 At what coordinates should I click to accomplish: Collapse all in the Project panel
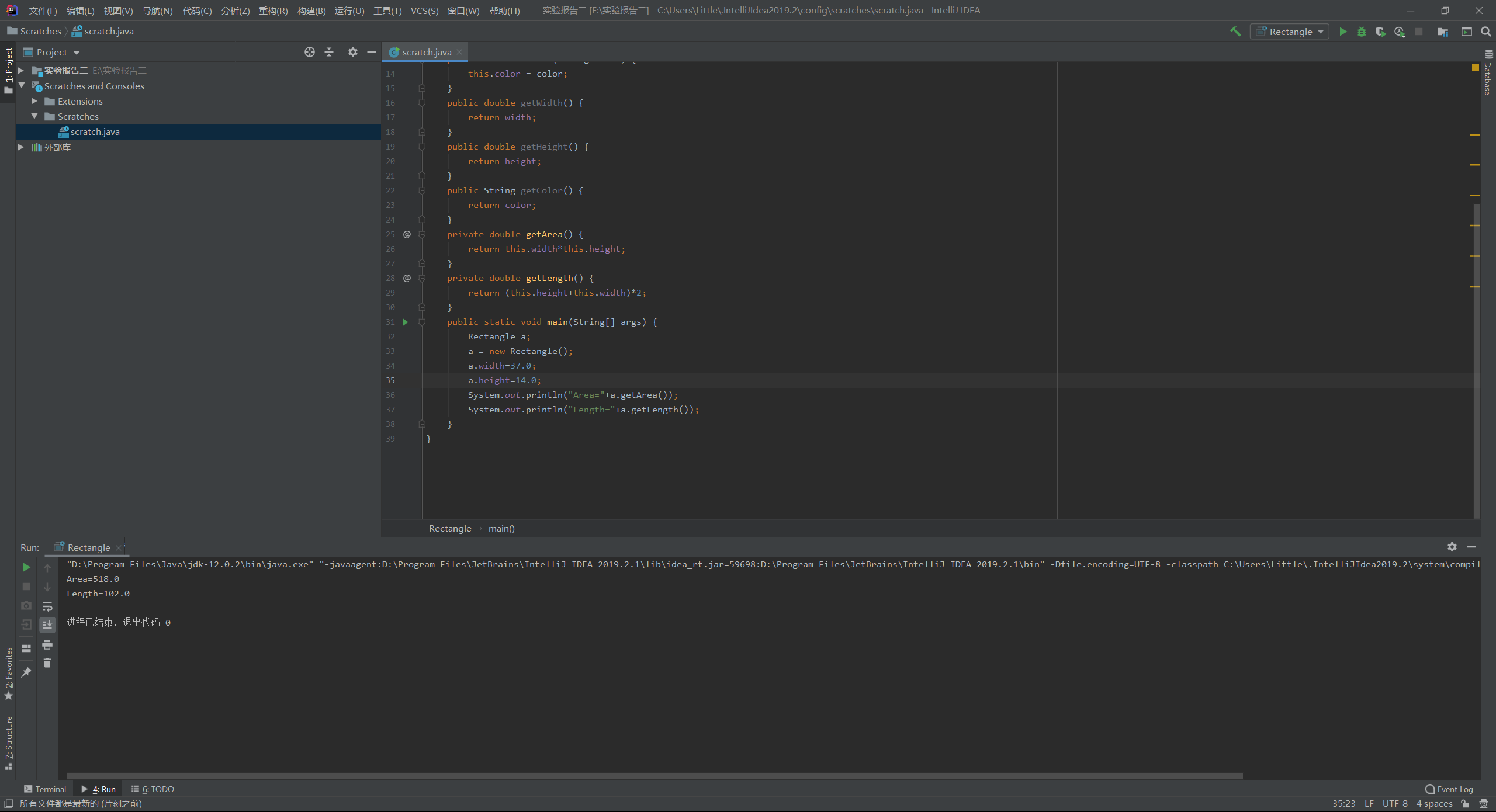pyautogui.click(x=329, y=52)
